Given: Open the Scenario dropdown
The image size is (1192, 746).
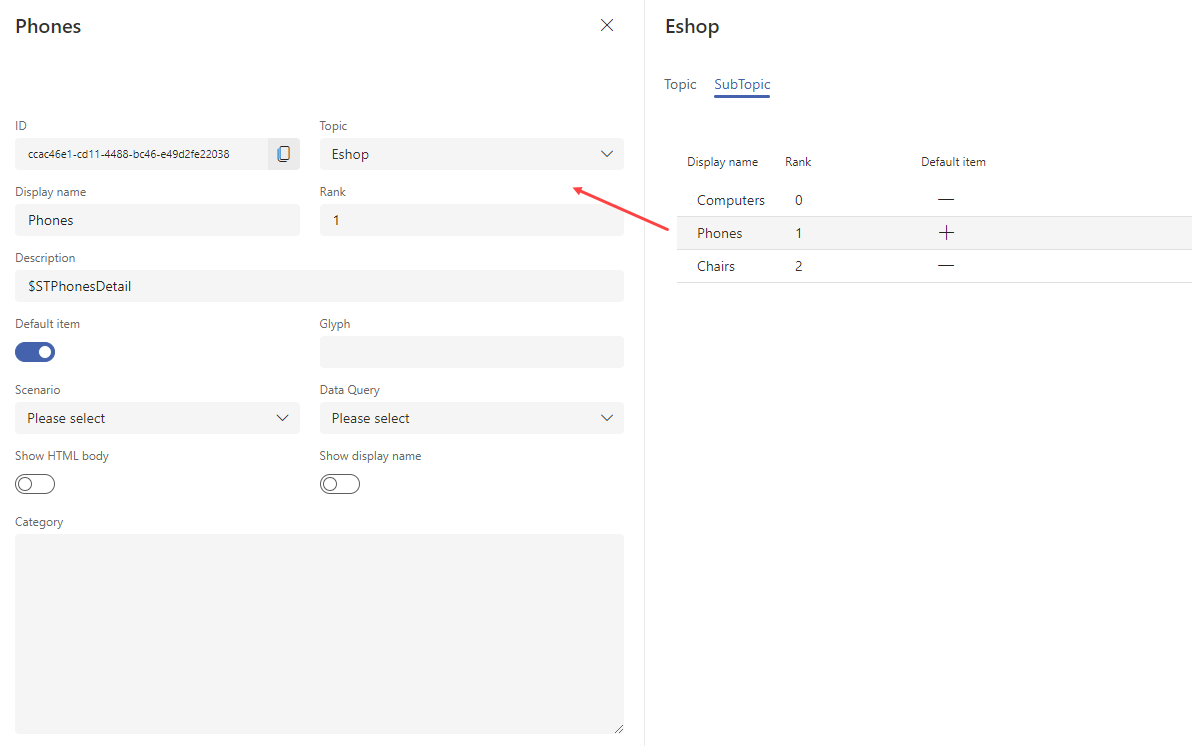Looking at the screenshot, I should click(157, 418).
